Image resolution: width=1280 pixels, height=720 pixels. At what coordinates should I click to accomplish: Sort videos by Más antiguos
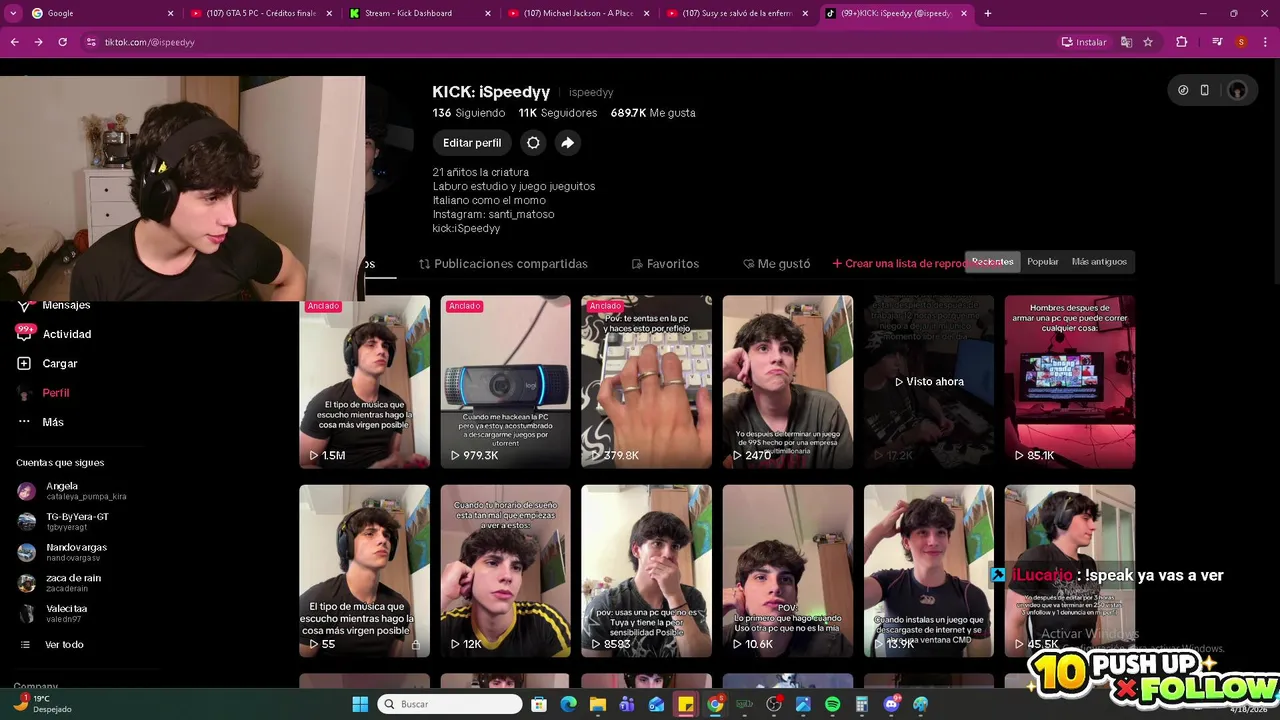[1099, 262]
